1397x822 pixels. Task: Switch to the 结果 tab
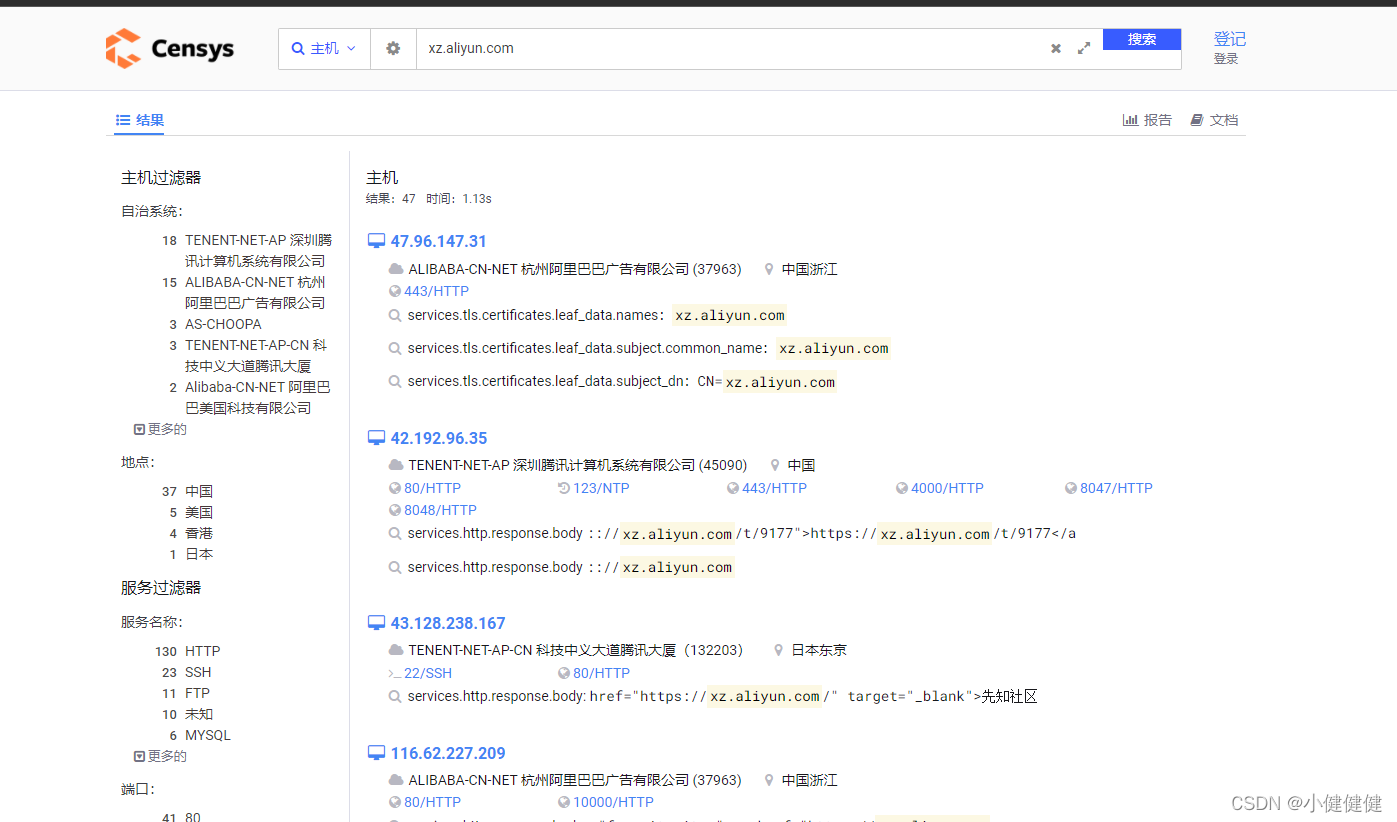(x=140, y=120)
